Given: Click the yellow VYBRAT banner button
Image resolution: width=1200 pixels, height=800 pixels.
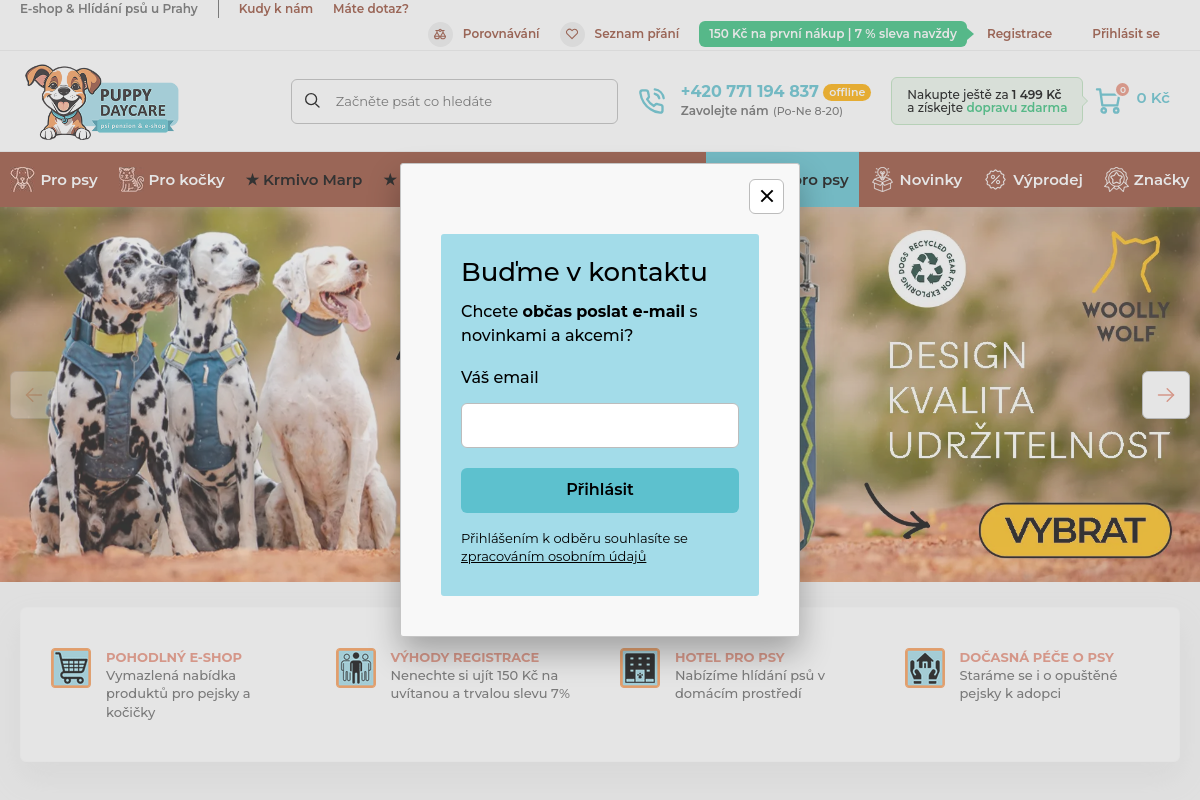Looking at the screenshot, I should click(1075, 530).
